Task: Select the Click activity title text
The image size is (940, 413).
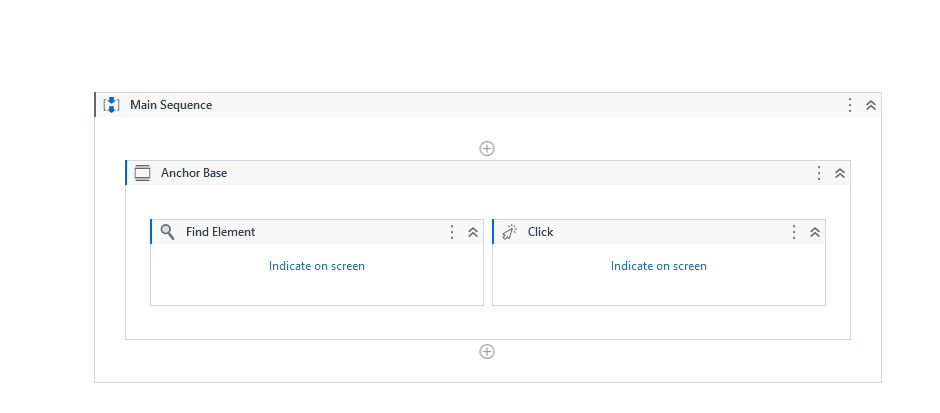Action: [x=541, y=232]
